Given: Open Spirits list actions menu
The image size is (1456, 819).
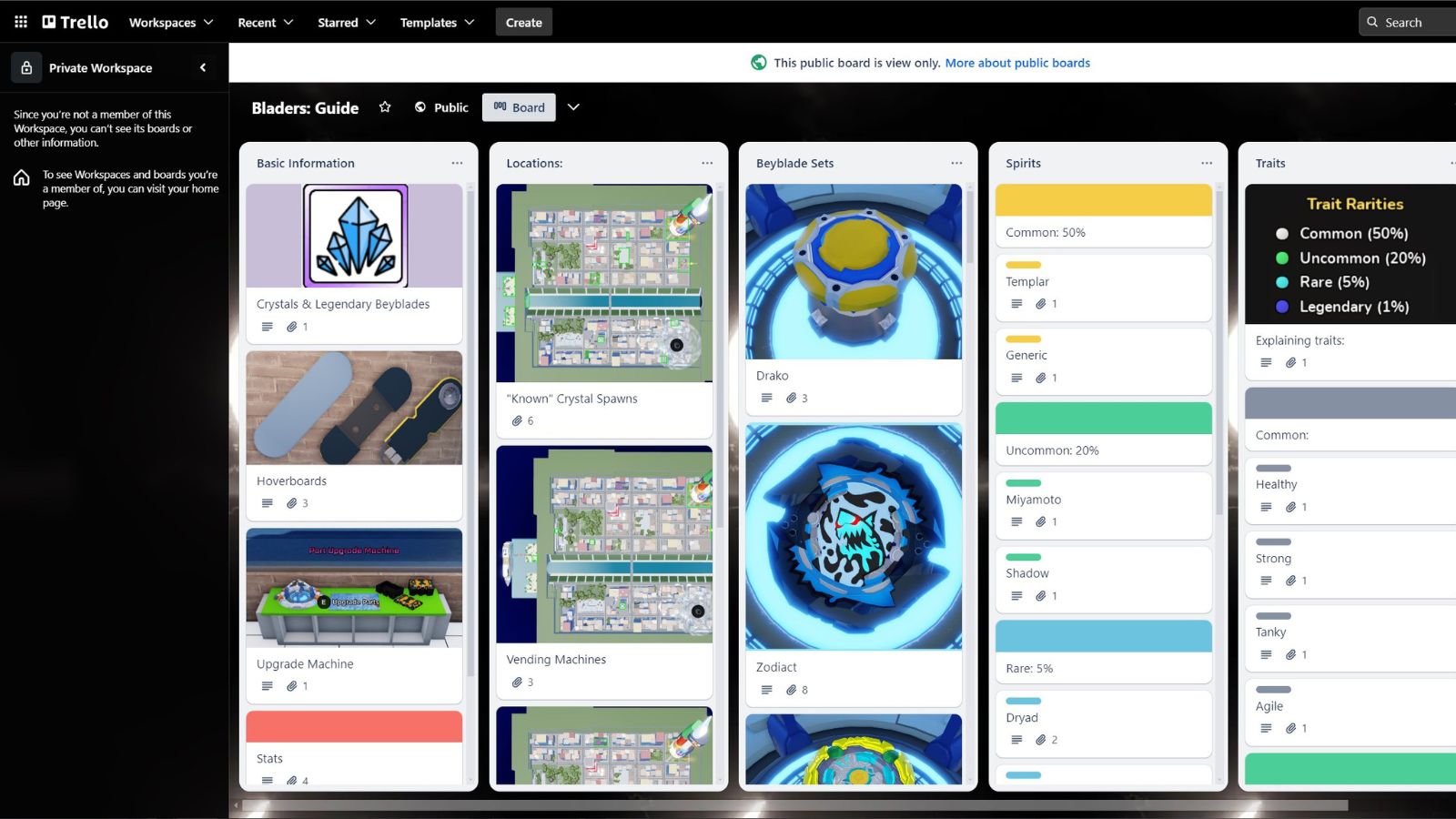Looking at the screenshot, I should [1207, 163].
